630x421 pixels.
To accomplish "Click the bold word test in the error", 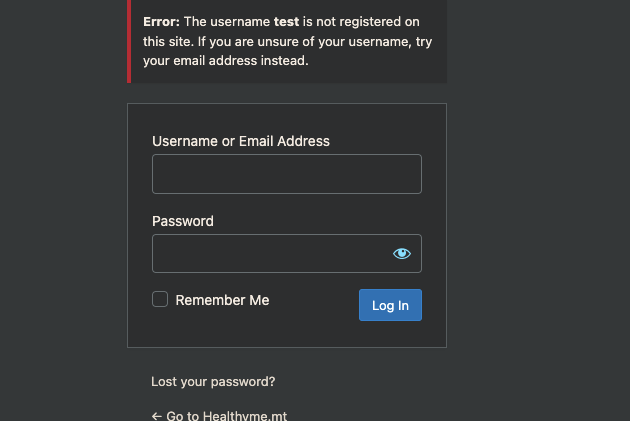I will point(286,22).
